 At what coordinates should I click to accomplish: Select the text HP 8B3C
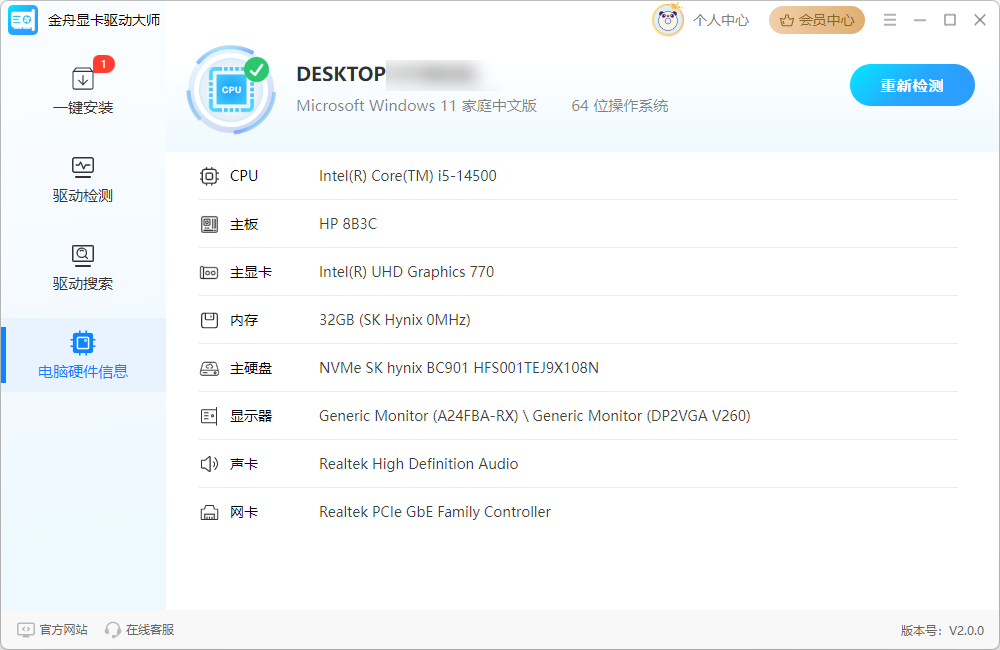(x=348, y=224)
